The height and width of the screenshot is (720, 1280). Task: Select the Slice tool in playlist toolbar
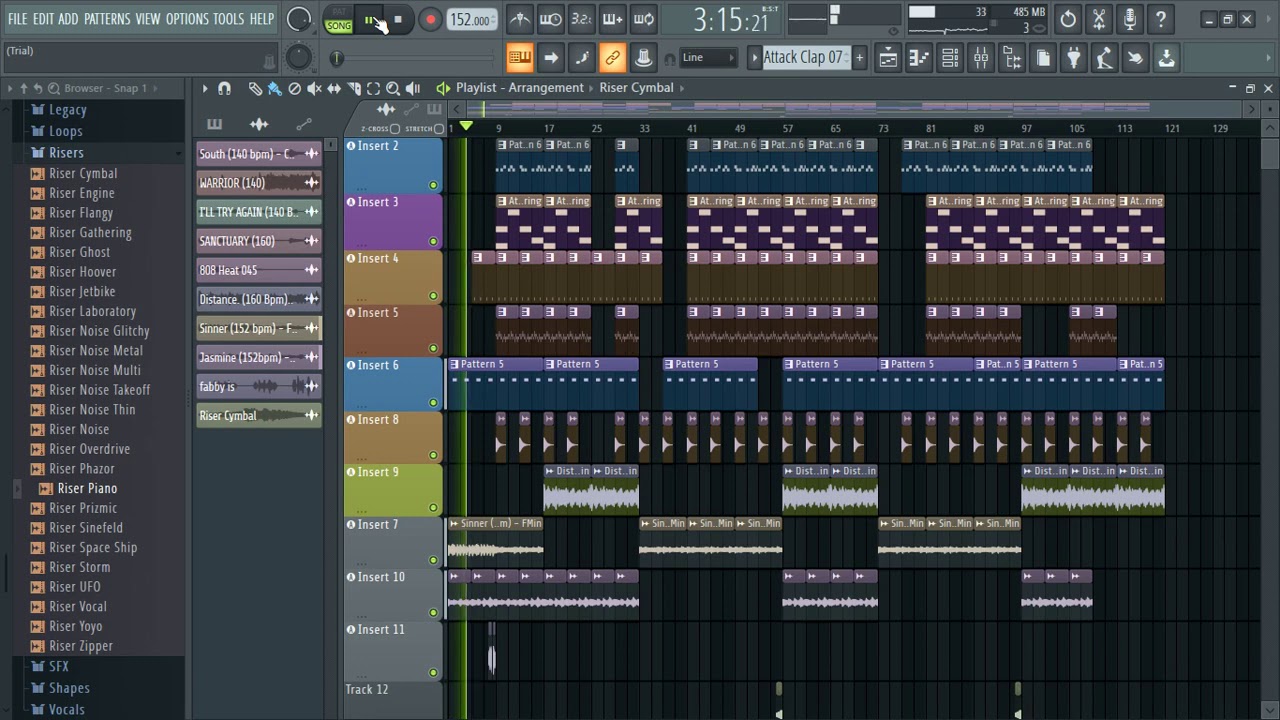coord(353,88)
